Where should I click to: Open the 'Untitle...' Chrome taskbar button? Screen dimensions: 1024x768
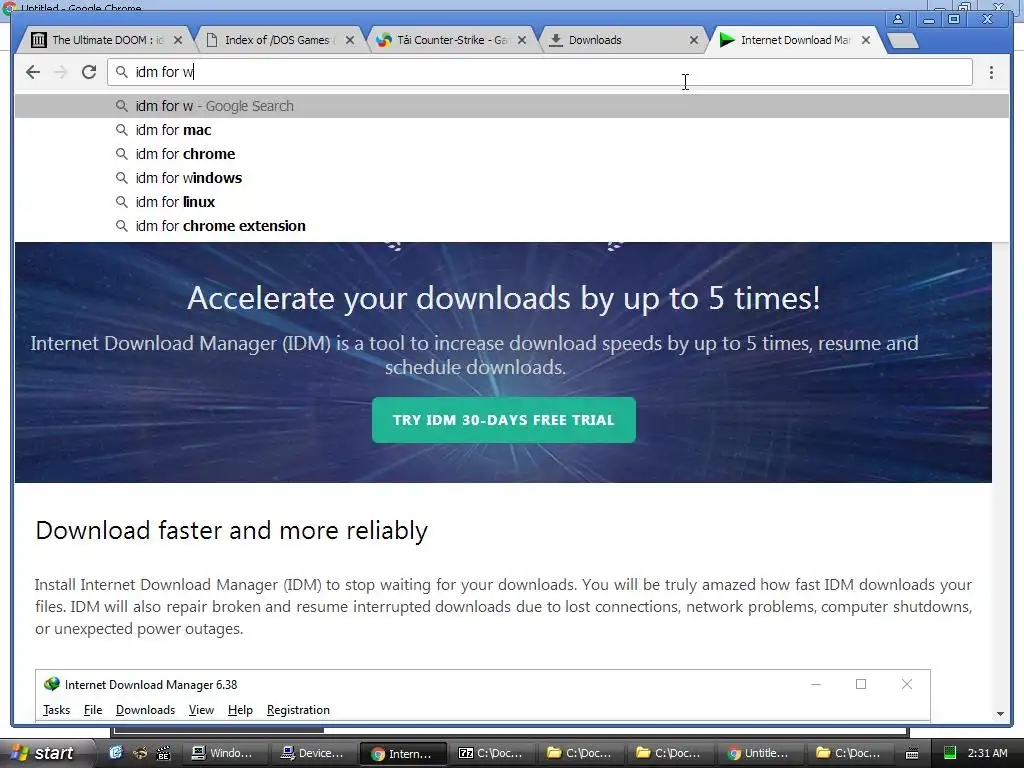(760, 753)
